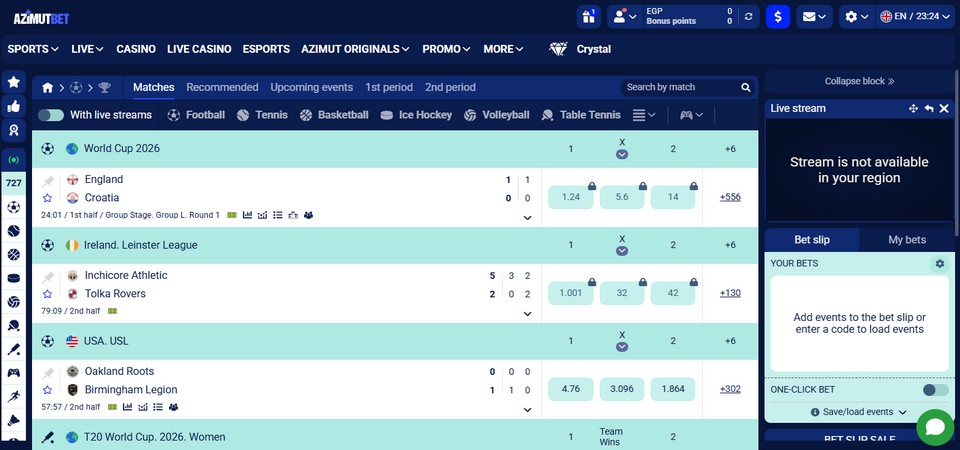The height and width of the screenshot is (450, 960).
Task: Open the award ribbon sidebar icon
Action: click(13, 129)
